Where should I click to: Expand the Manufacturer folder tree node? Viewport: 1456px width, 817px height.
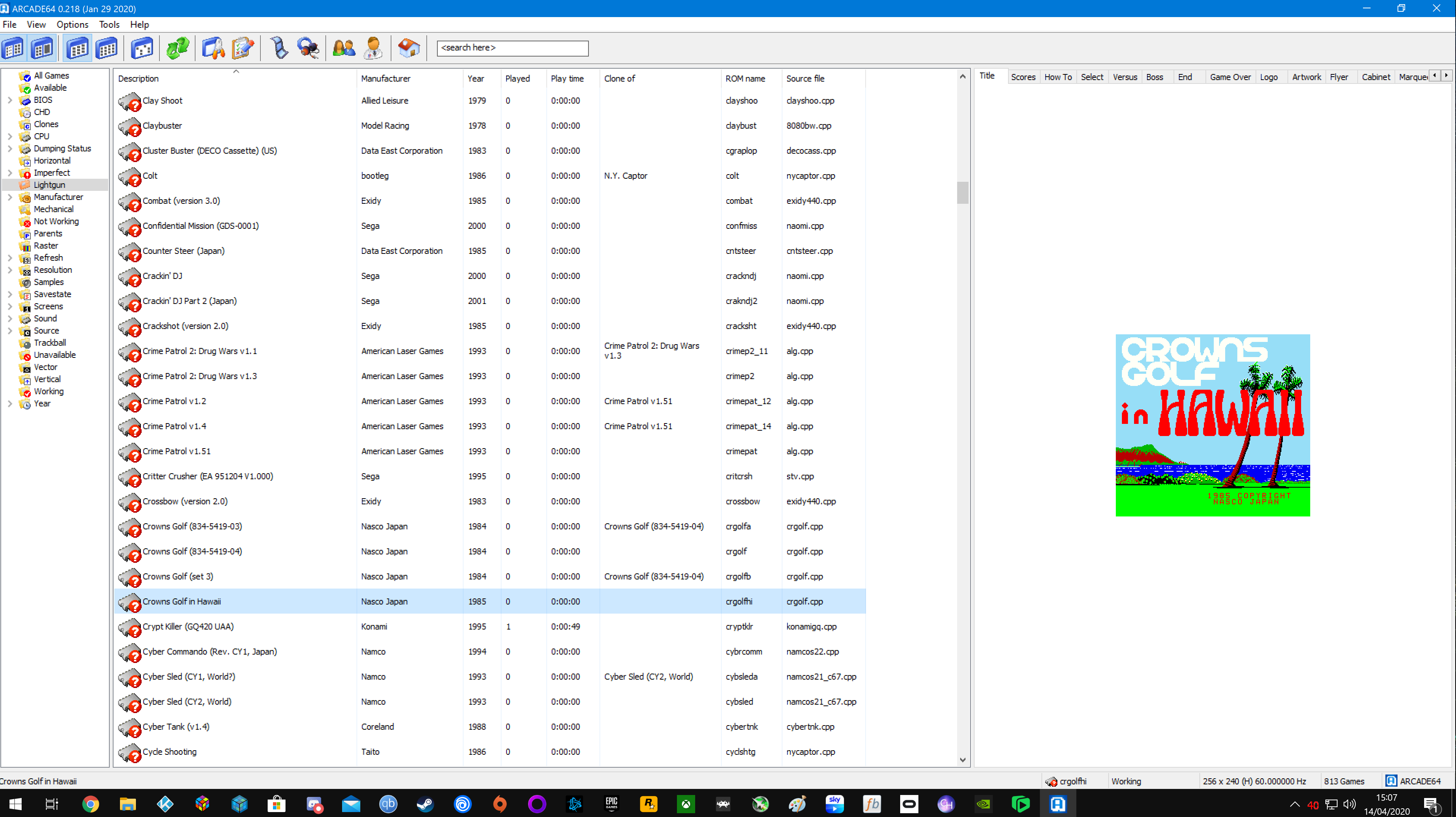click(9, 197)
